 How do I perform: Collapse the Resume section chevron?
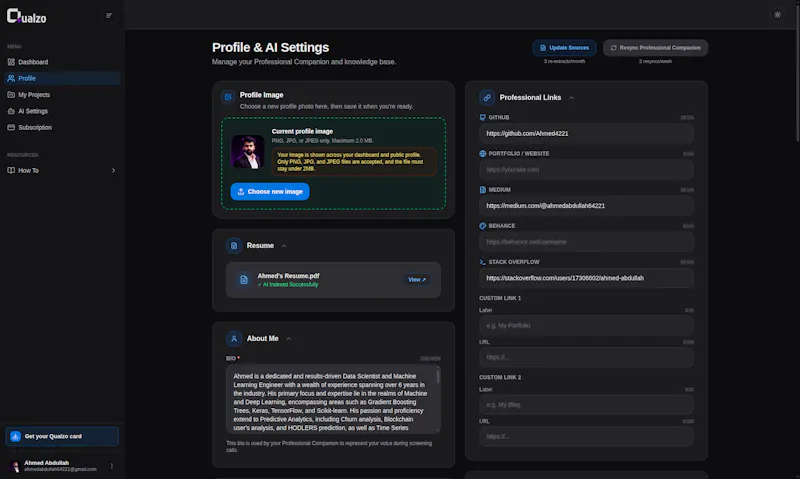coord(284,246)
